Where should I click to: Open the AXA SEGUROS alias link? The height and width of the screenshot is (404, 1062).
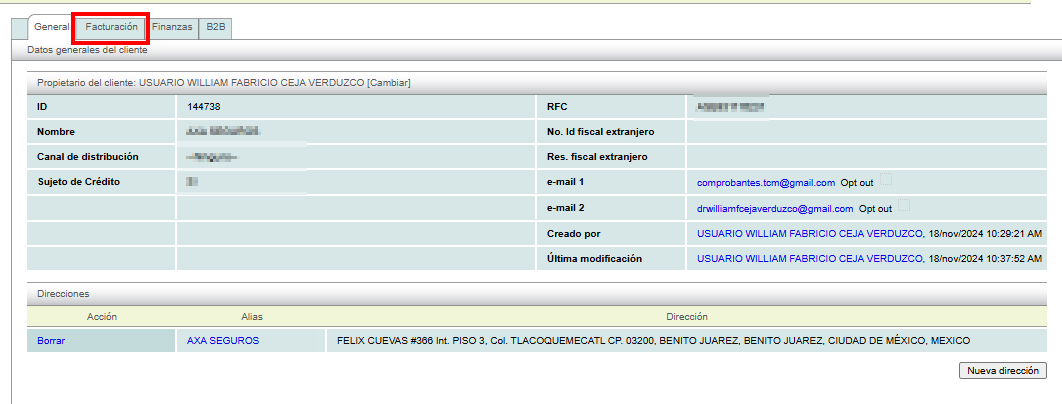(x=222, y=341)
